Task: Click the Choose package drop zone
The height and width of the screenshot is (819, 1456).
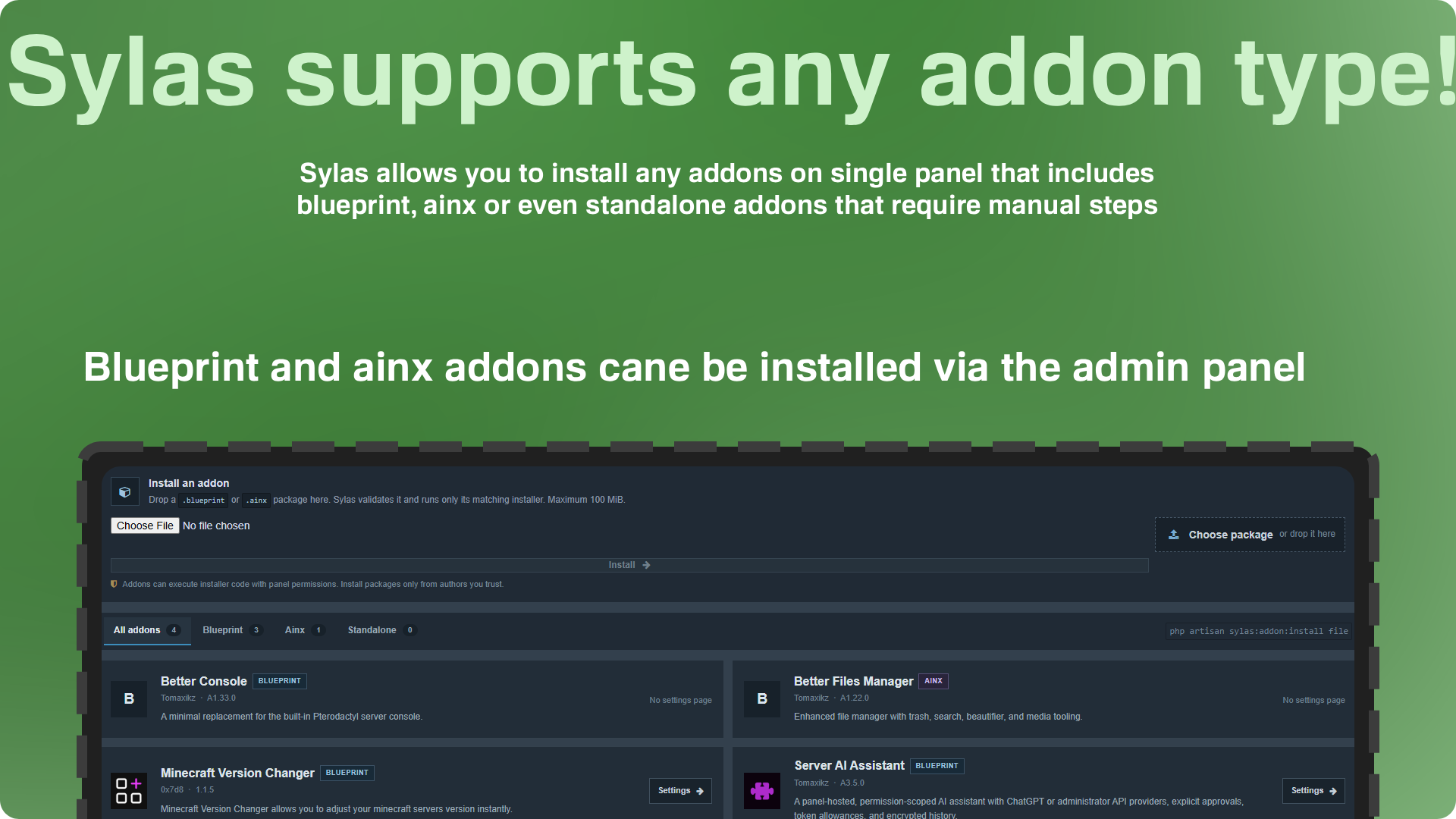Action: (x=1250, y=535)
